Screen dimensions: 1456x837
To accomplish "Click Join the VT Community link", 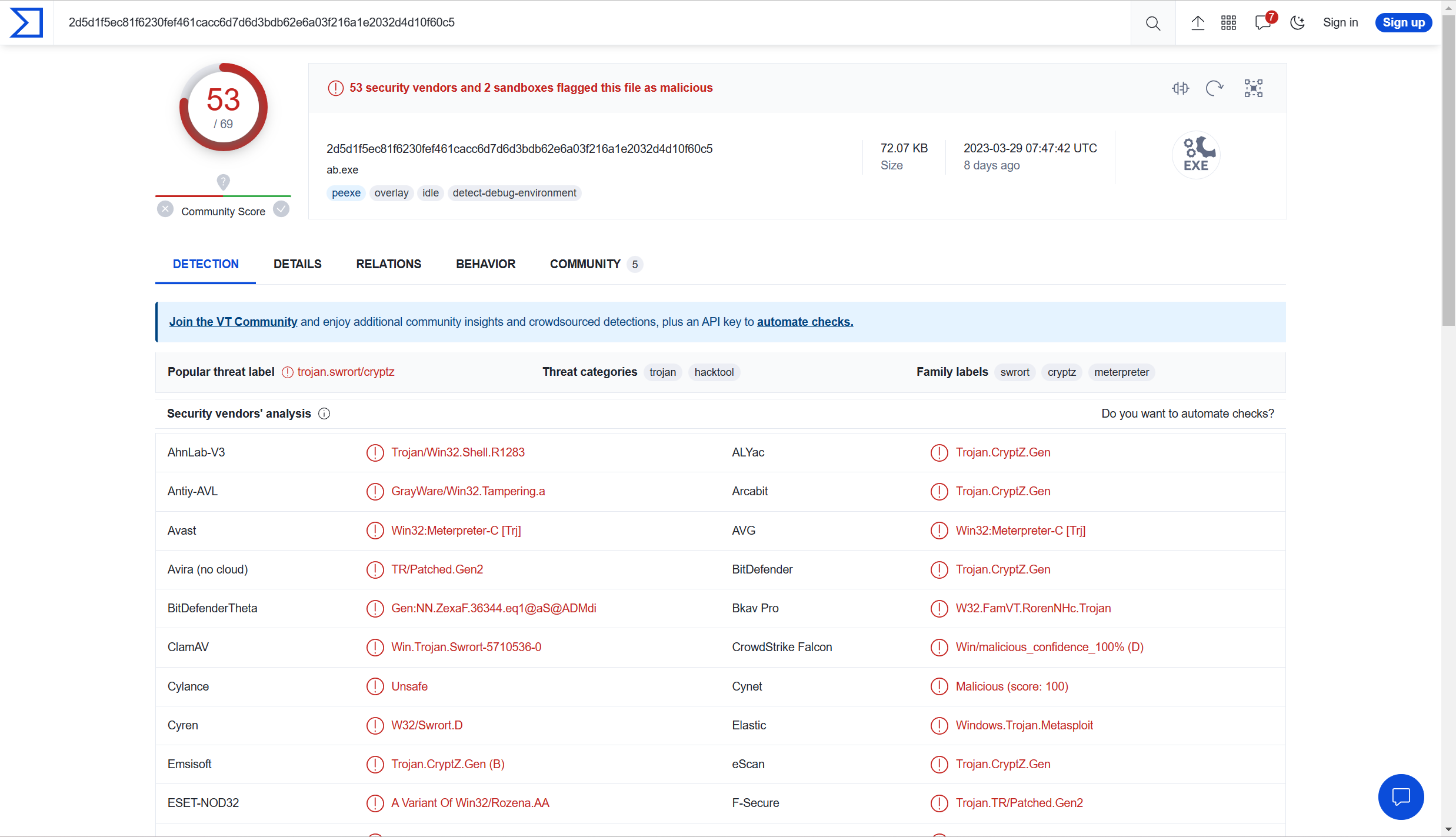I will [x=233, y=322].
